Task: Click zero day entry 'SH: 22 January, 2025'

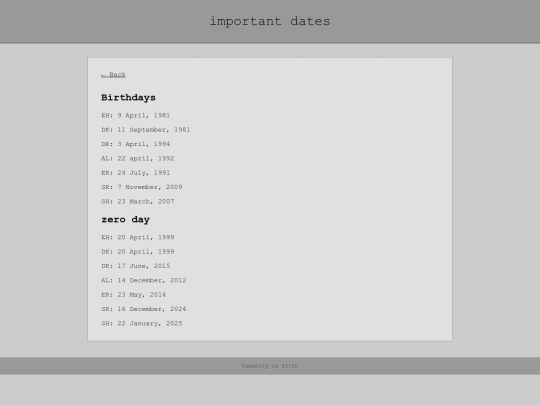Action: (x=142, y=323)
